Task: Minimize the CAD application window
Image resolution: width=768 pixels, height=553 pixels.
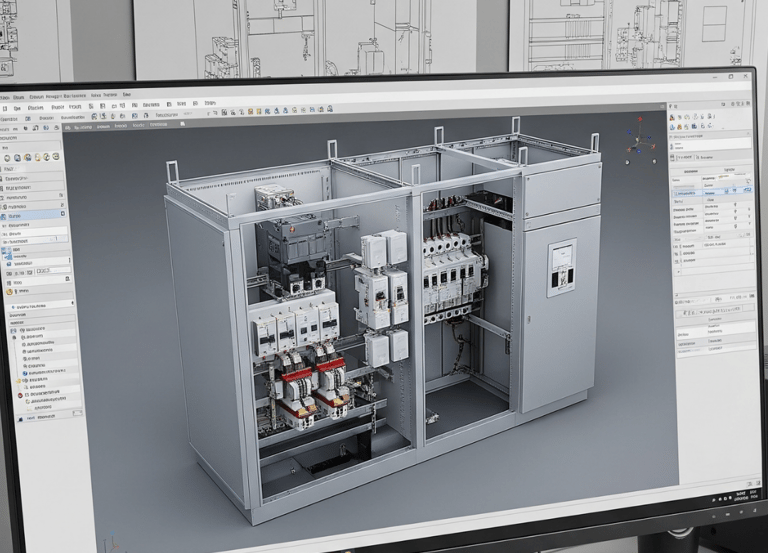Action: 716,77
